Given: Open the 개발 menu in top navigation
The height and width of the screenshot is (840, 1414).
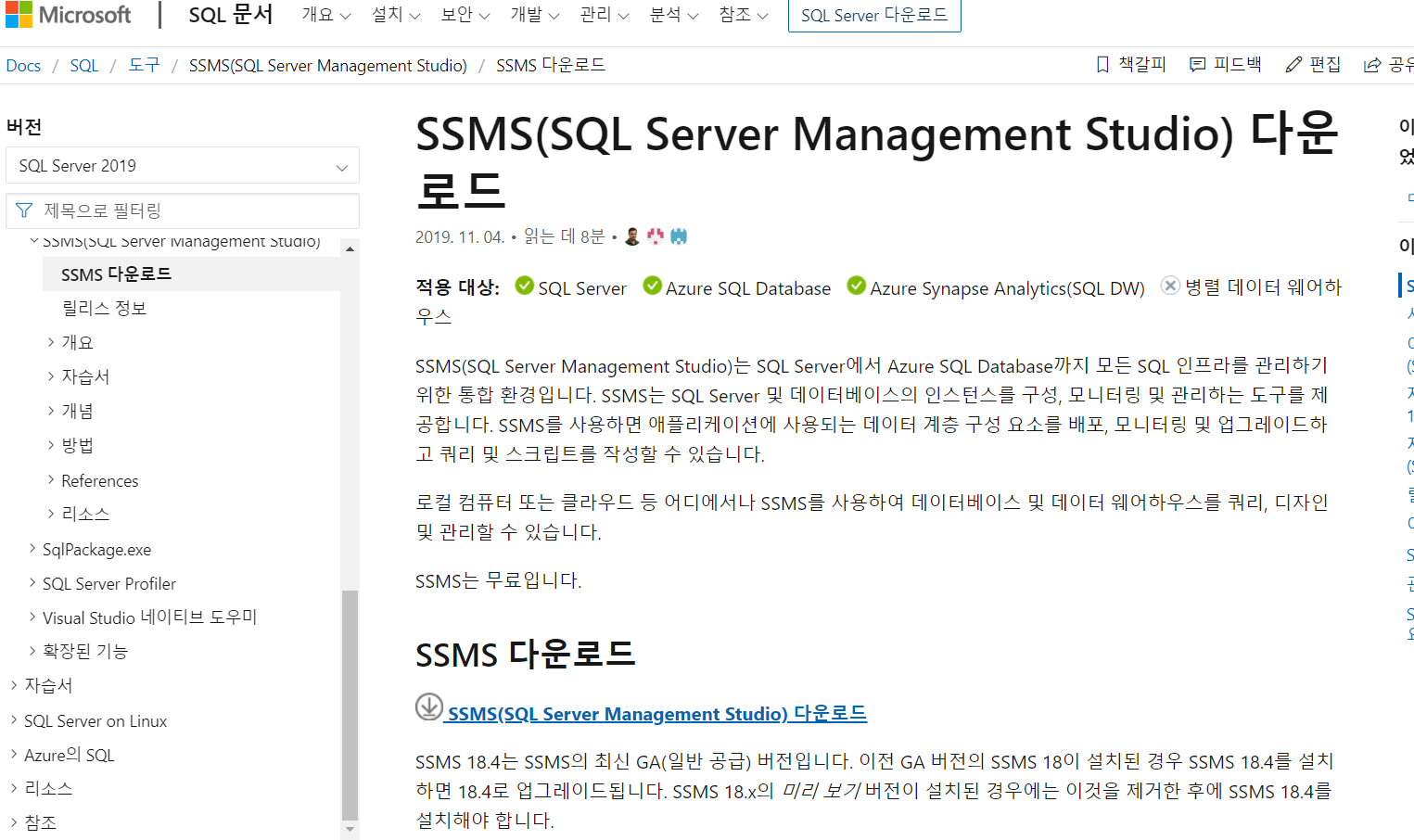Looking at the screenshot, I should click(535, 15).
